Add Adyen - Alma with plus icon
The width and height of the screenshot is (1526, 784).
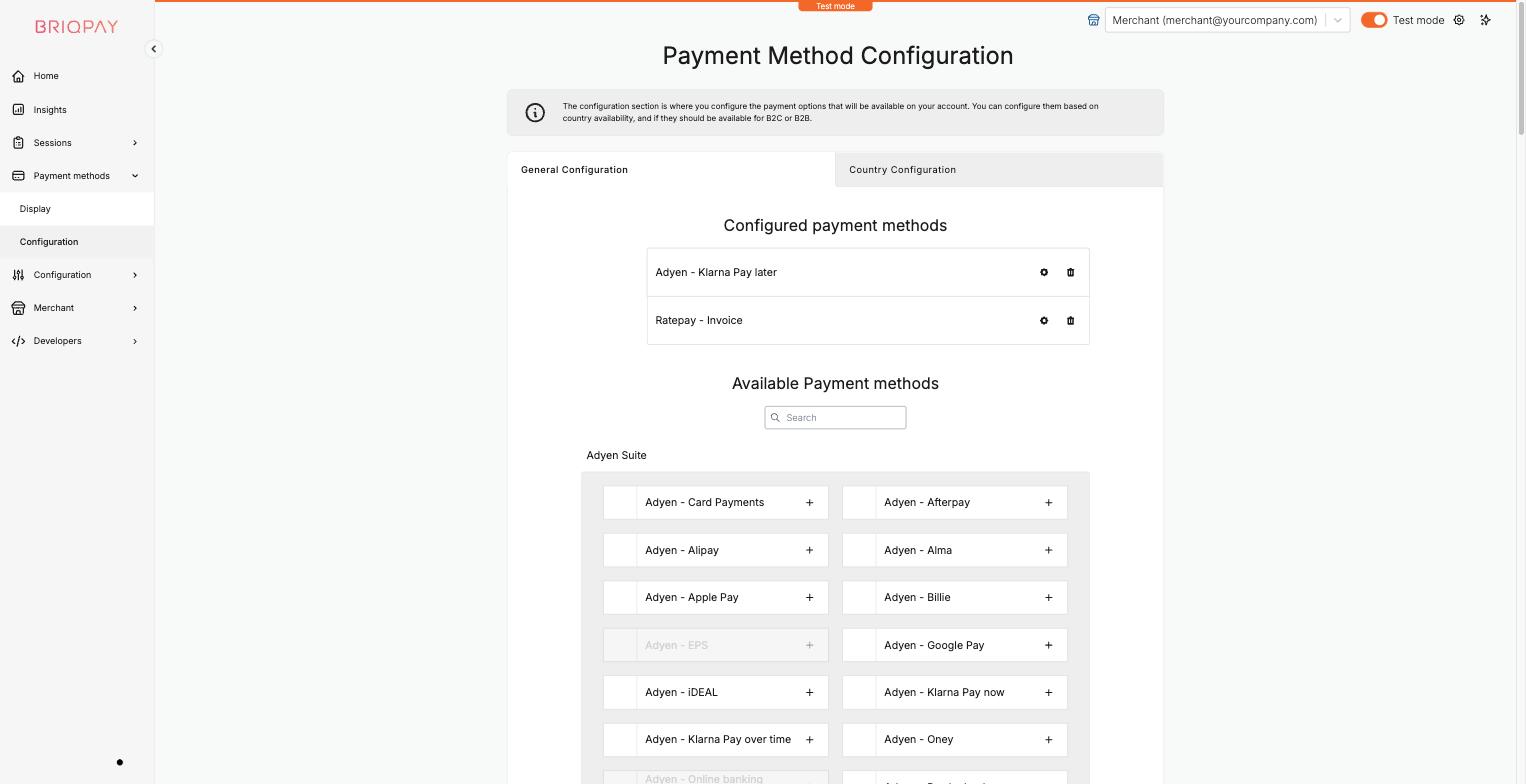[x=1049, y=550]
